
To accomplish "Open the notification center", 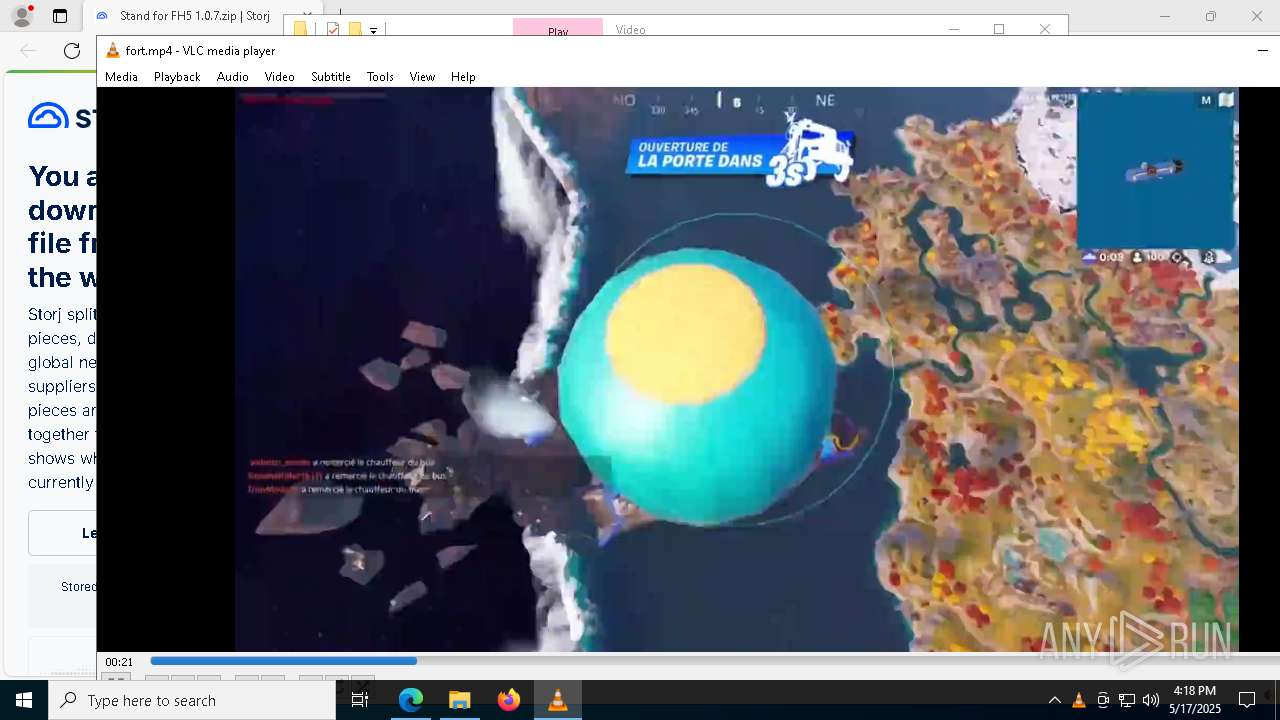I will 1247,700.
